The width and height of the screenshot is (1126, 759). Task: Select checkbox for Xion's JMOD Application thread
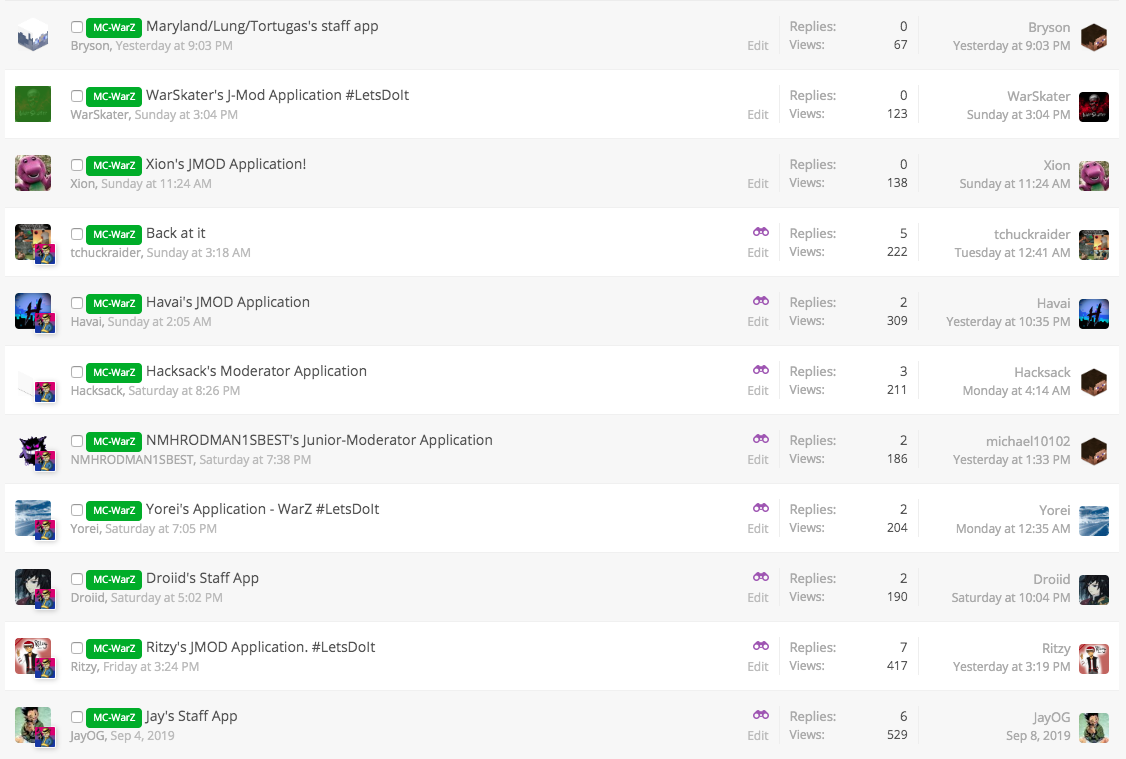77,165
